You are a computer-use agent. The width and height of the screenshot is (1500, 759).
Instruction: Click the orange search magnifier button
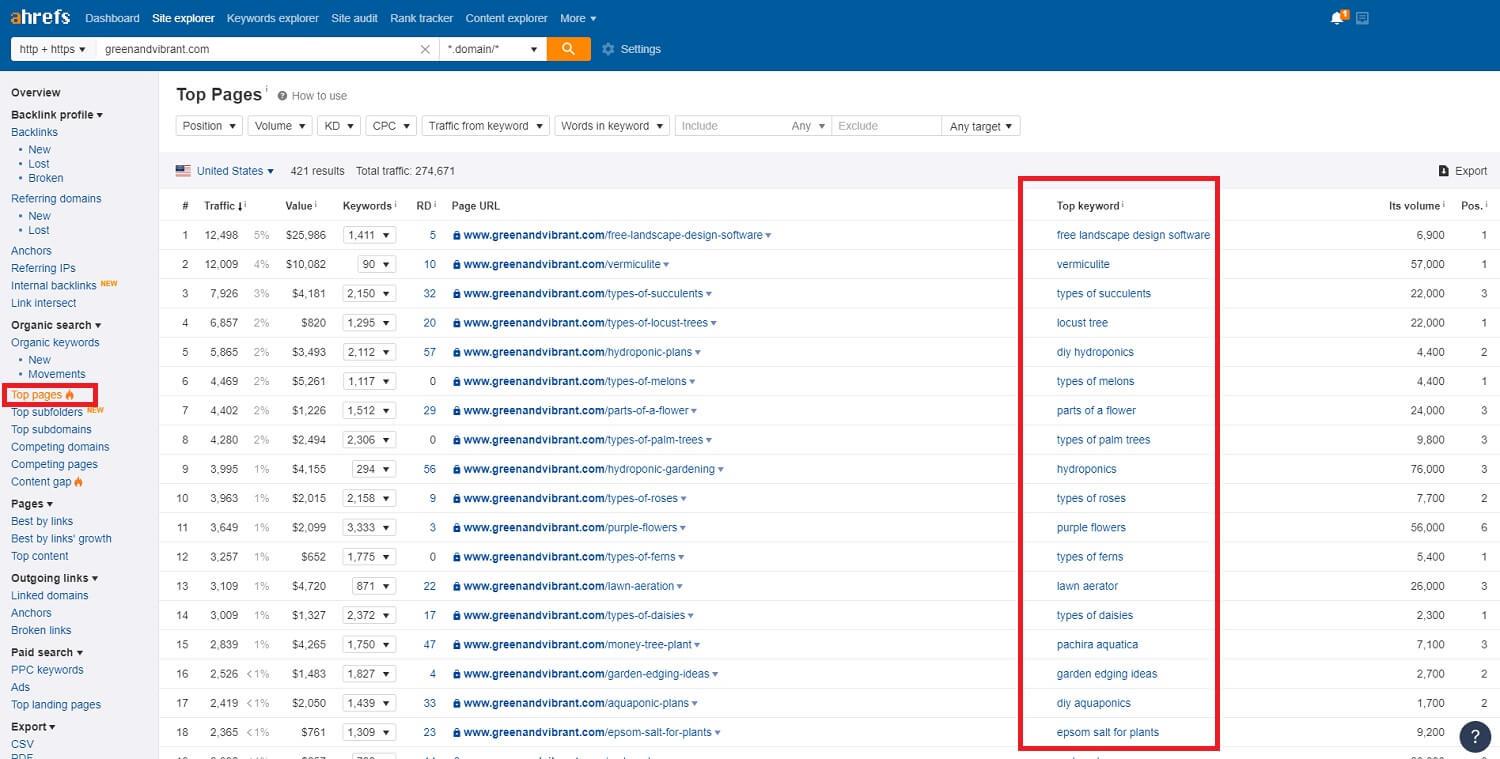tap(568, 49)
